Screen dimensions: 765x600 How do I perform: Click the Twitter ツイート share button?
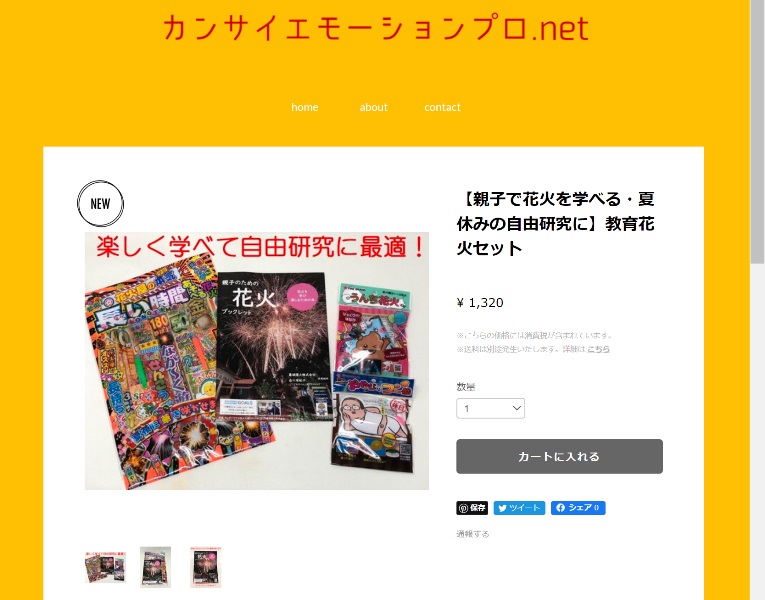pos(519,508)
